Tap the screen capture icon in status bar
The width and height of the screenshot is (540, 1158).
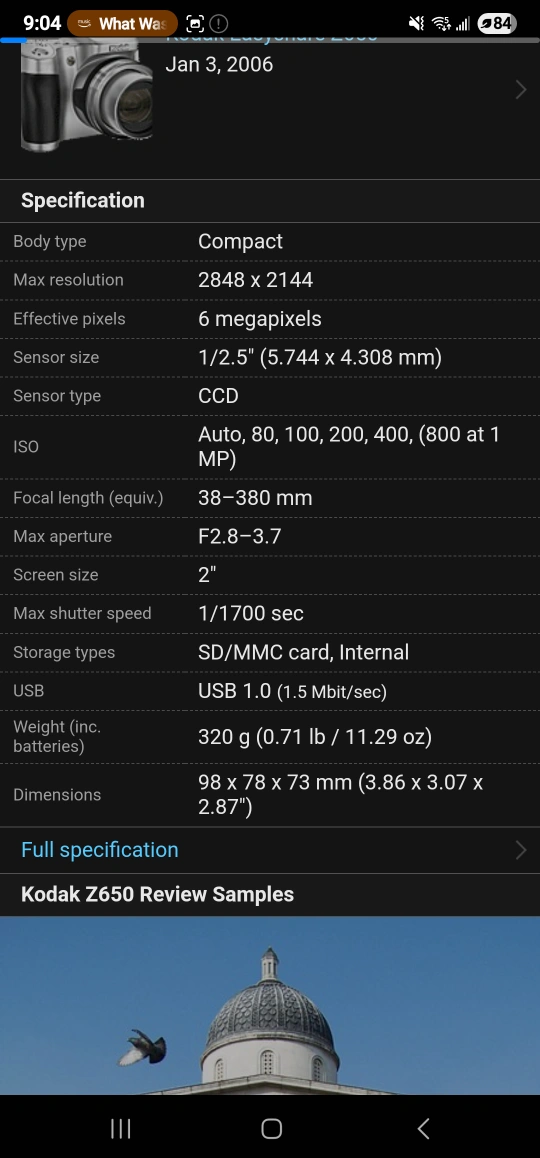tap(195, 24)
